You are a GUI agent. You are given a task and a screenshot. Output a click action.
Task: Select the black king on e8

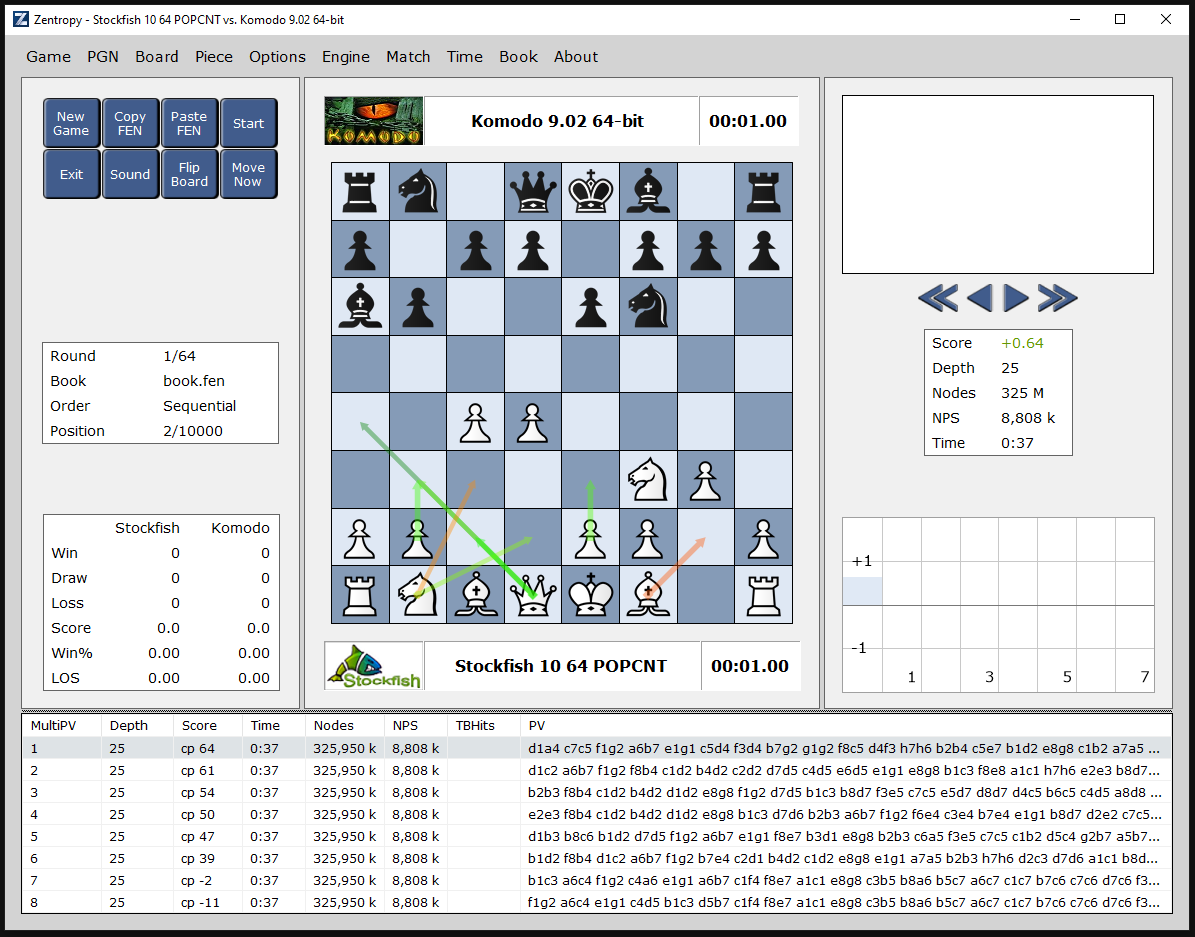pos(591,191)
